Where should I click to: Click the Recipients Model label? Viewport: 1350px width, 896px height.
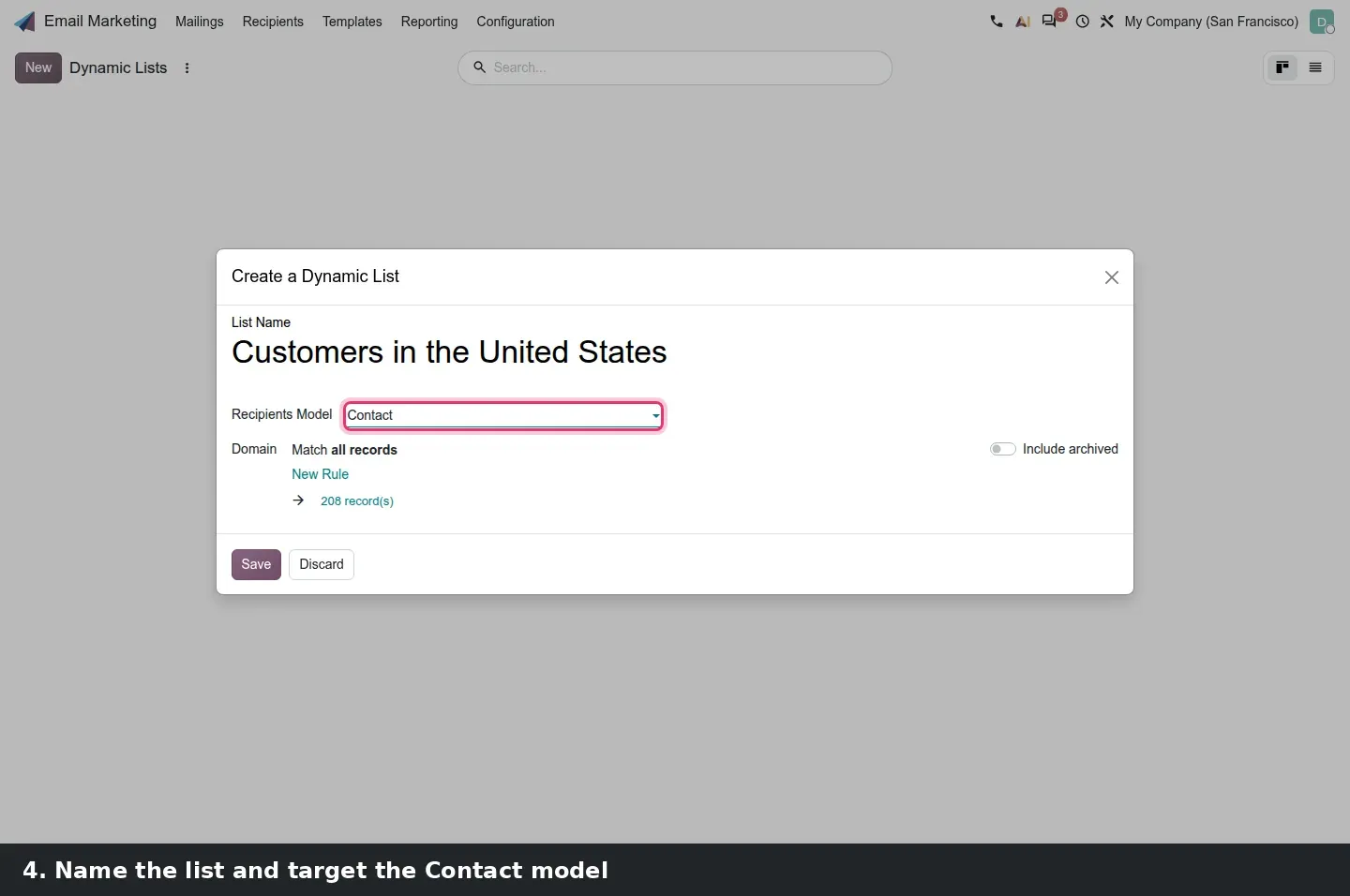[281, 414]
